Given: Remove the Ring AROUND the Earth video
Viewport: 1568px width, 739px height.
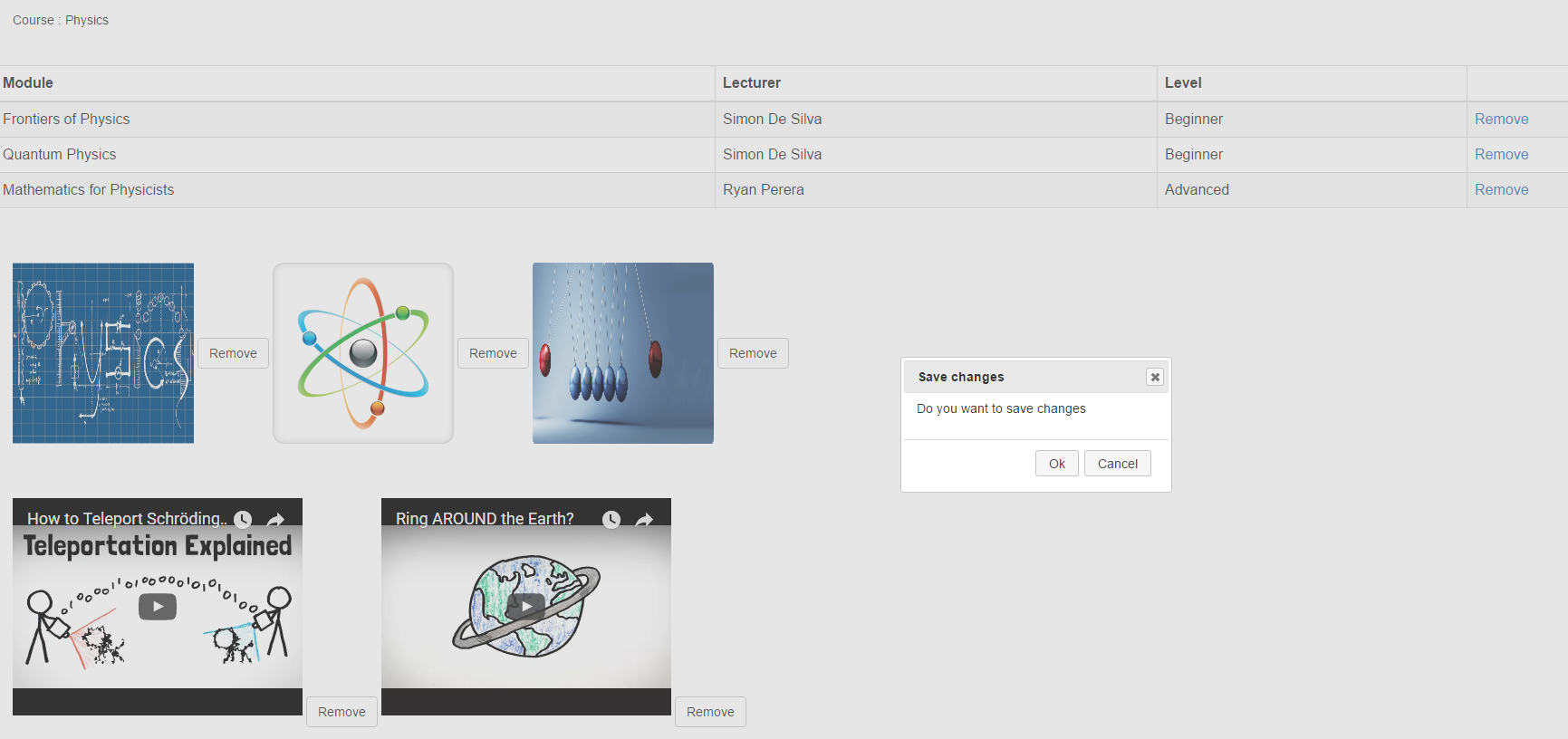Looking at the screenshot, I should coord(710,712).
